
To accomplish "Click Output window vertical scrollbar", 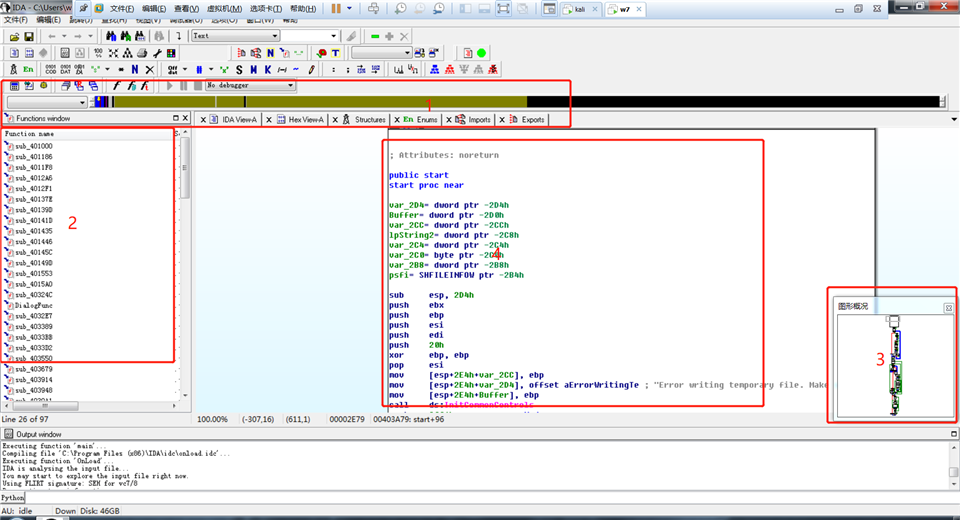I will pos(954,465).
